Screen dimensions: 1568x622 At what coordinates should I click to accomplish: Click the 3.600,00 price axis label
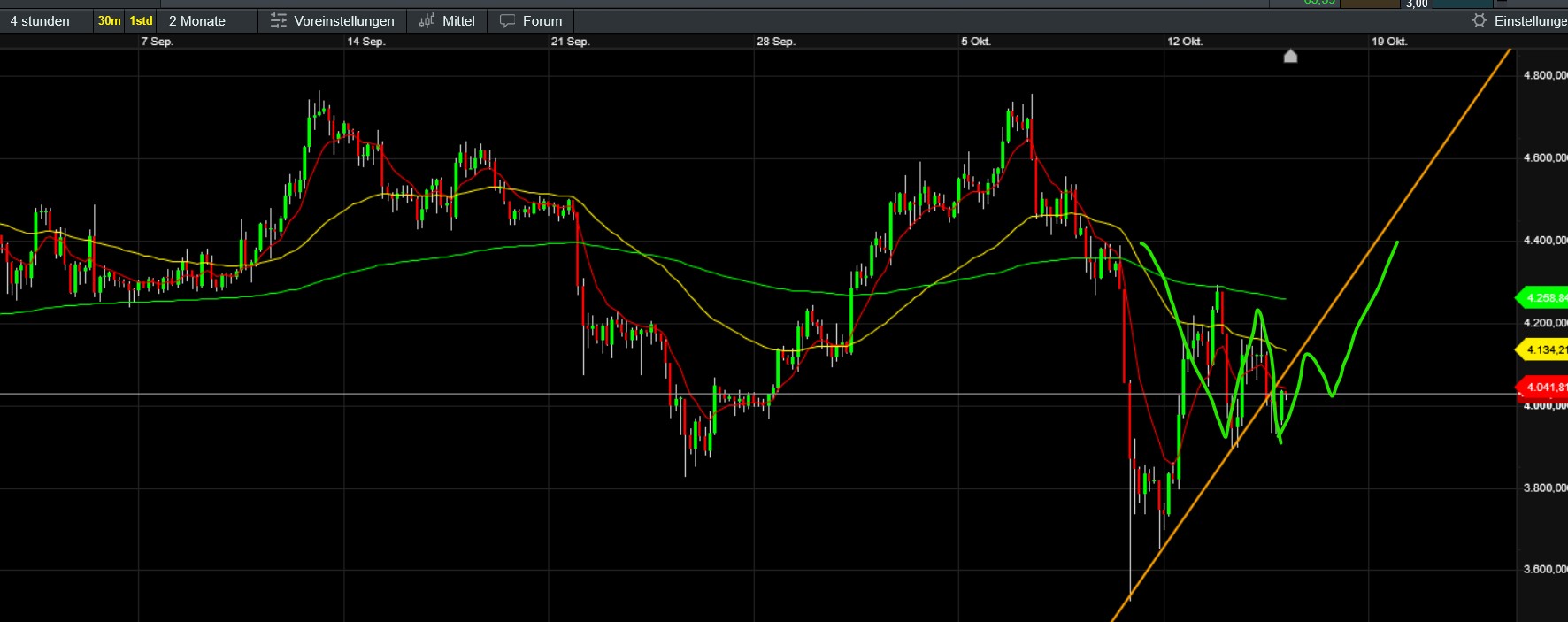pyautogui.click(x=1544, y=569)
